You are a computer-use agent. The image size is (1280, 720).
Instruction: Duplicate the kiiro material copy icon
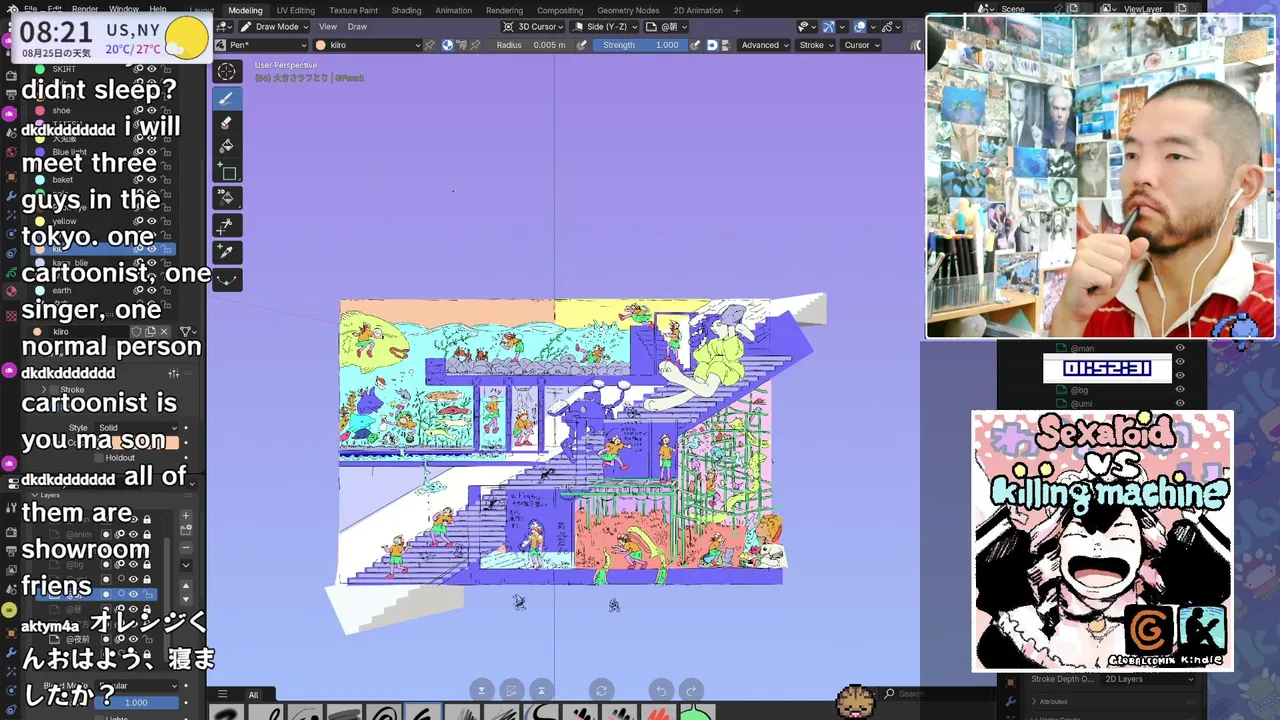tap(151, 331)
